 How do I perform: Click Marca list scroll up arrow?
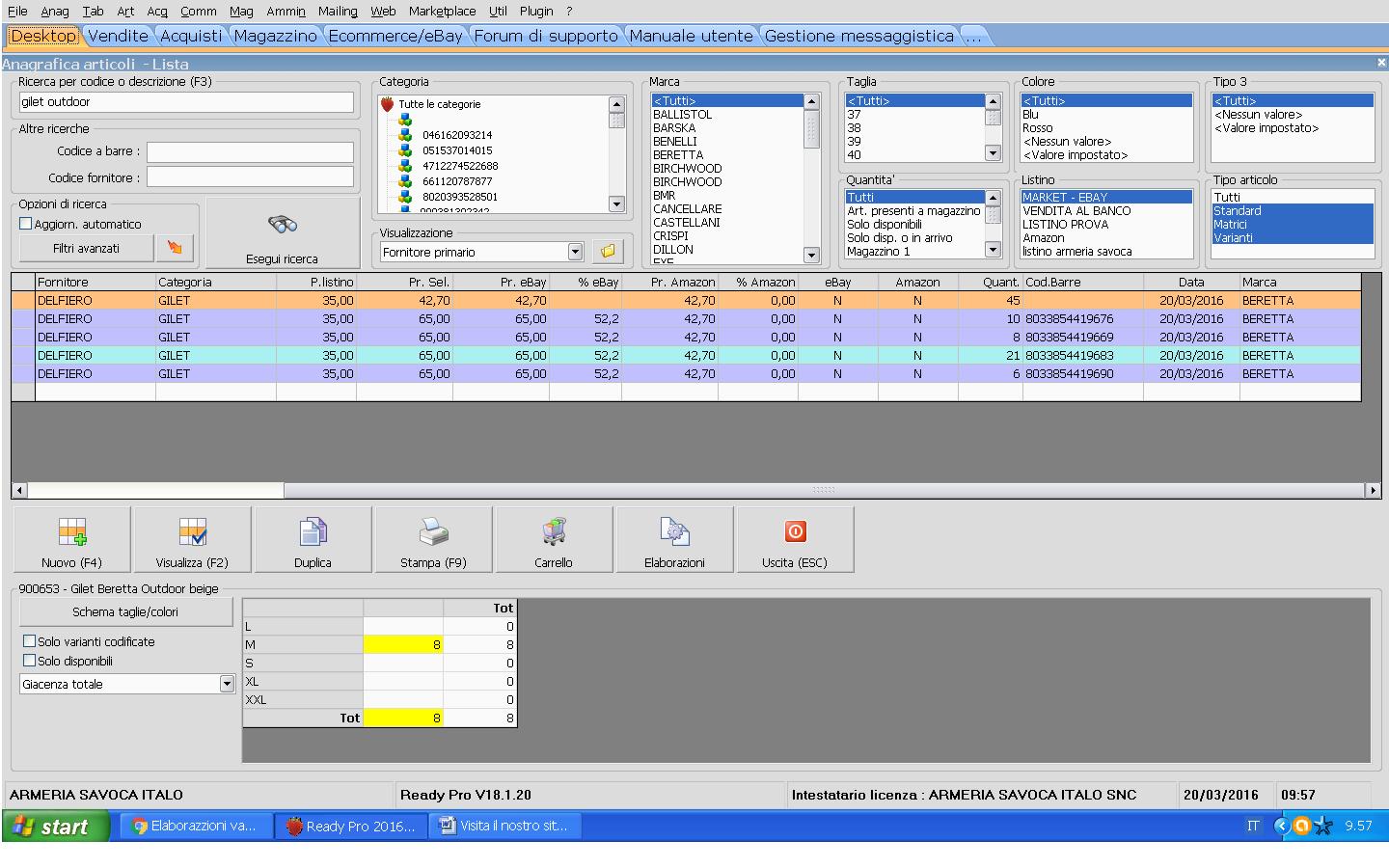tap(811, 101)
